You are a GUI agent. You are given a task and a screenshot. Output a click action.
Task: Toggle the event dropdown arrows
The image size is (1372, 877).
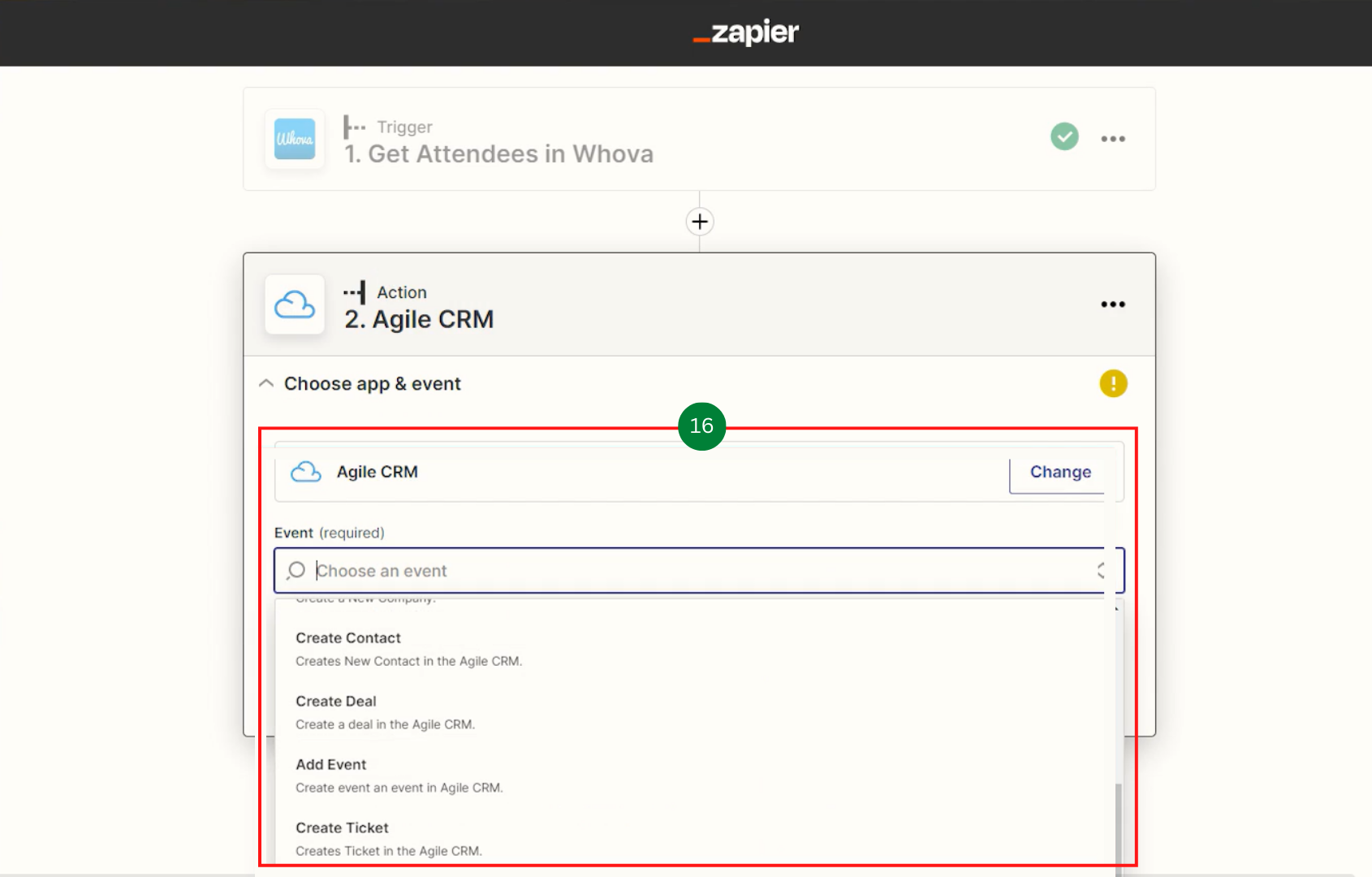point(1102,571)
